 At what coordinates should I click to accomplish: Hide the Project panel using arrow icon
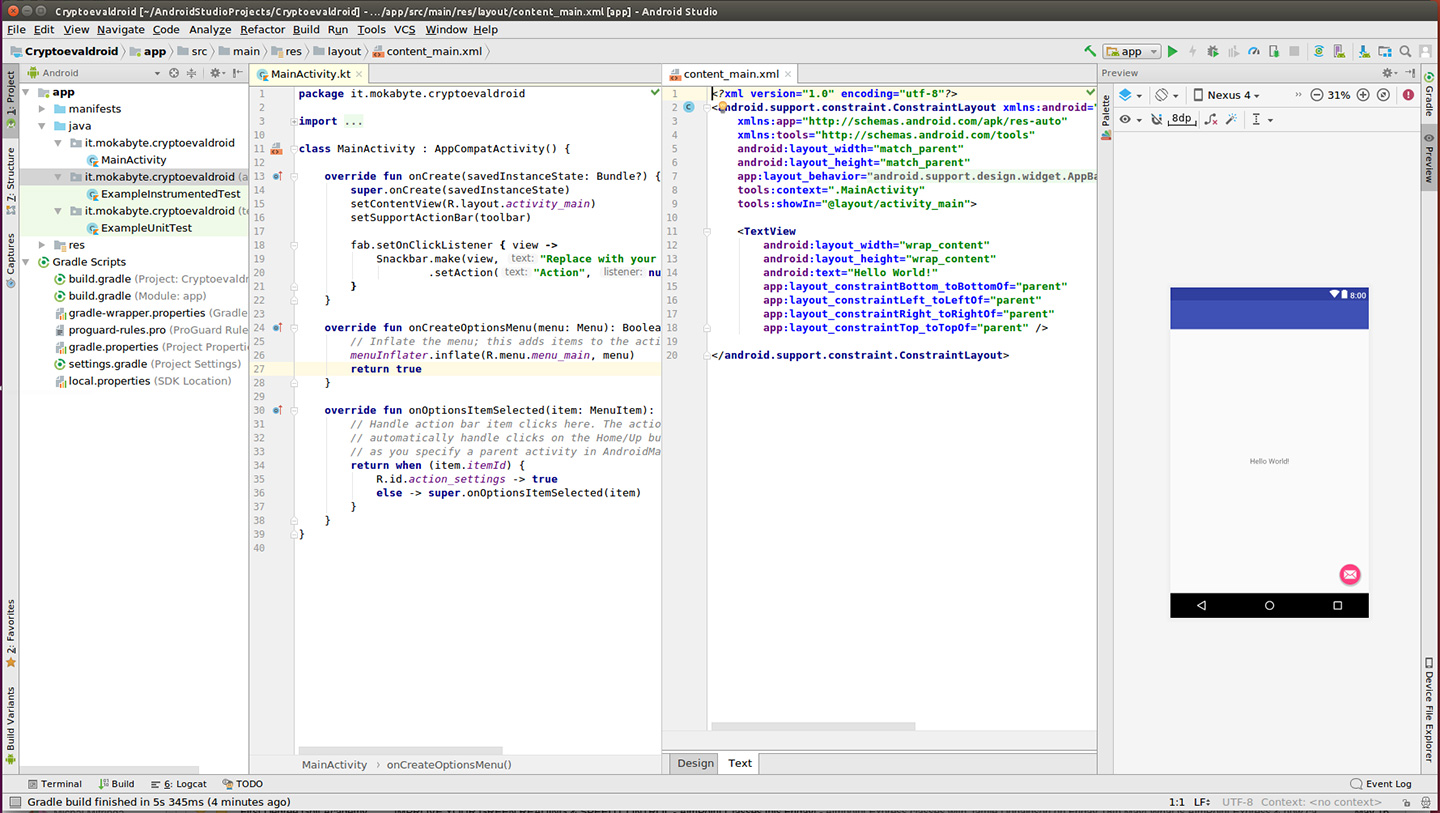[237, 73]
